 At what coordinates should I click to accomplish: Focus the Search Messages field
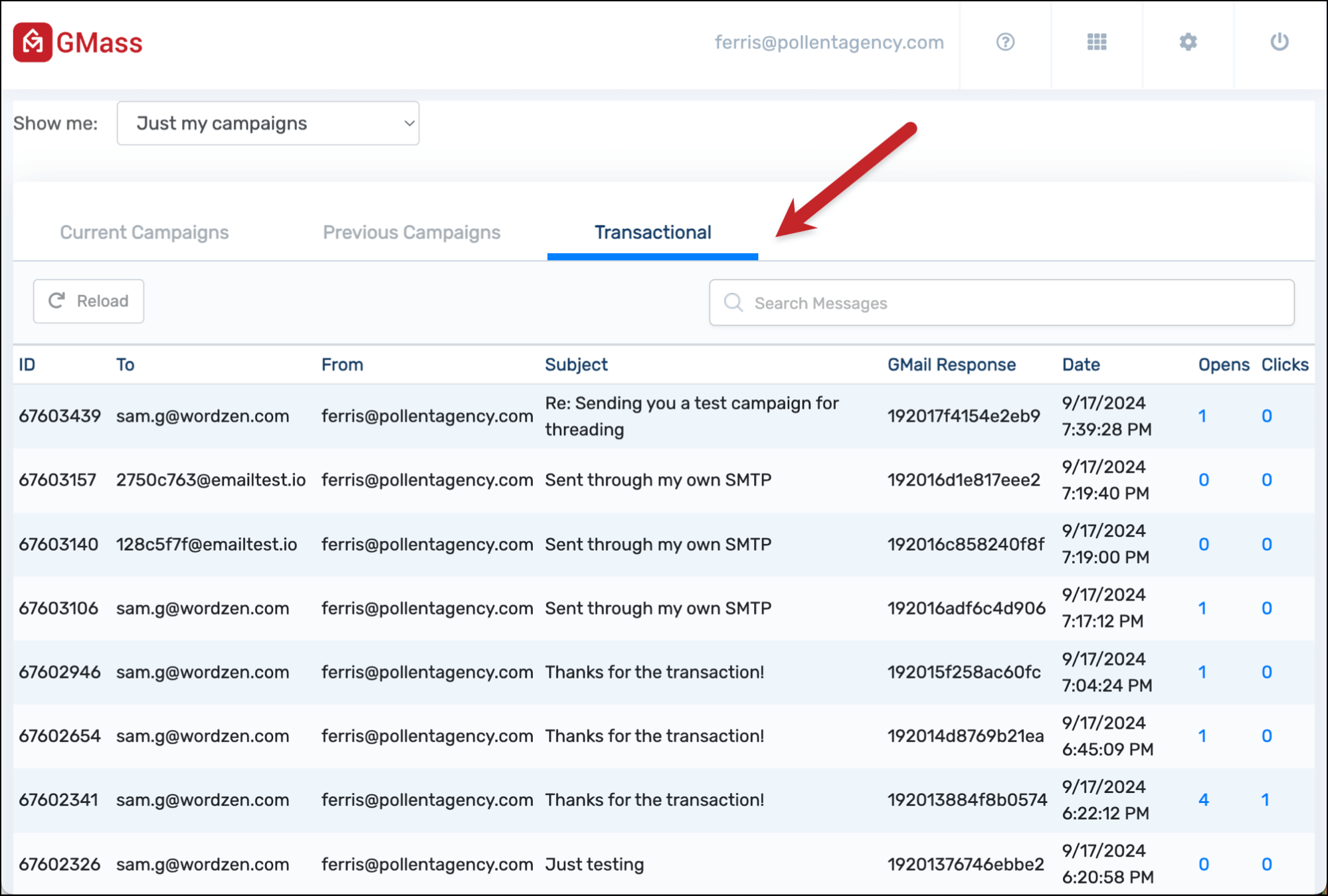pos(1001,302)
